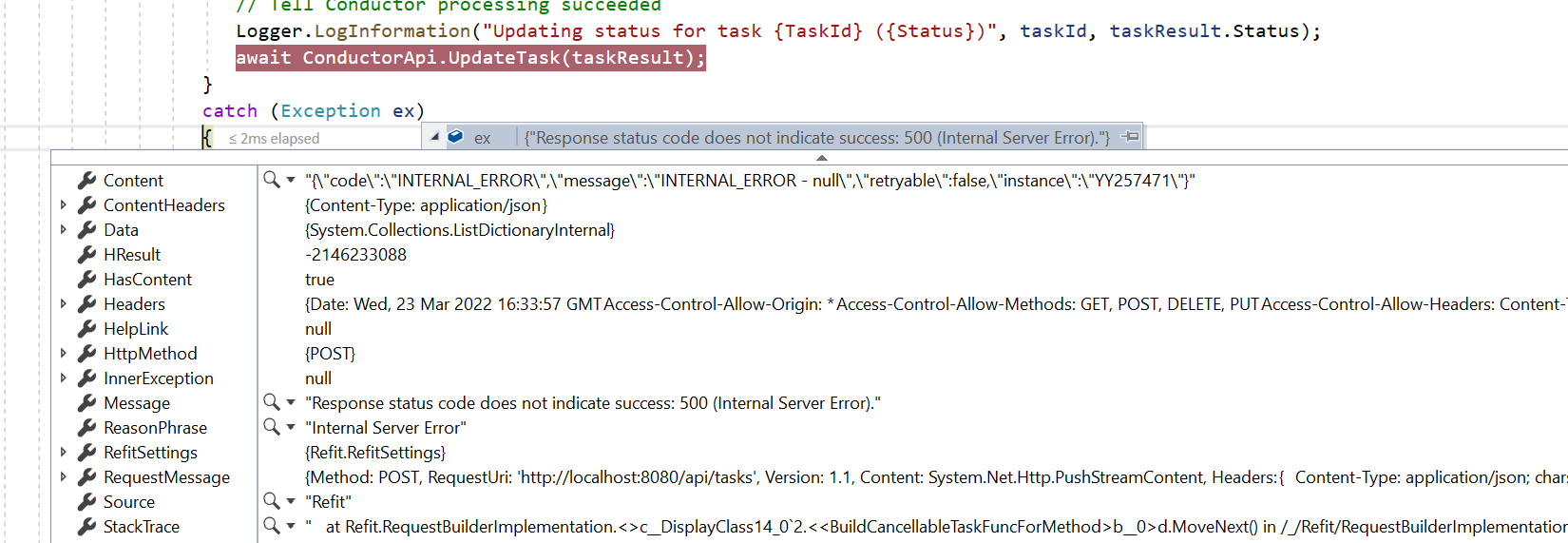The height and width of the screenshot is (543, 1568).
Task: Click the blue cube icon next to ex
Action: coord(455,137)
